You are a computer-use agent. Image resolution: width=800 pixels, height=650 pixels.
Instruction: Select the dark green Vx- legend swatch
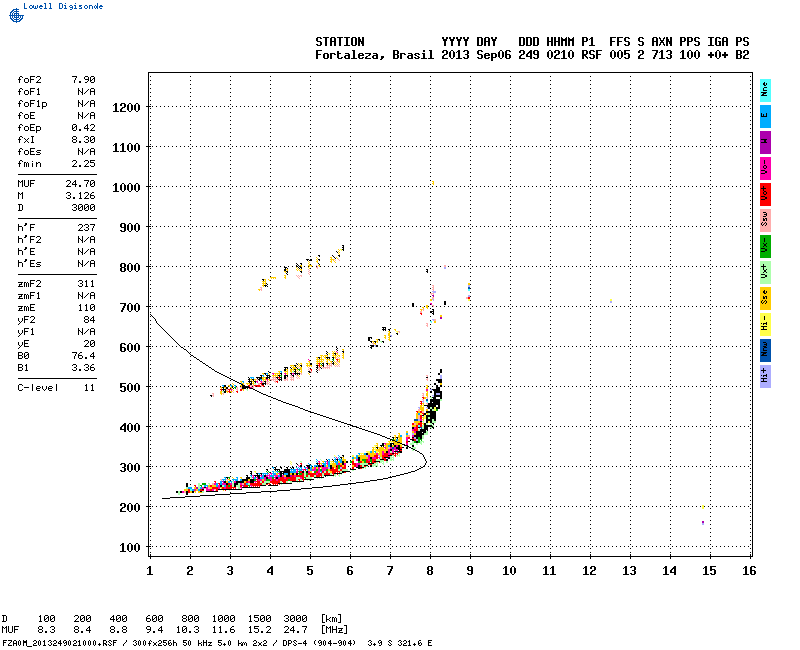click(x=765, y=245)
